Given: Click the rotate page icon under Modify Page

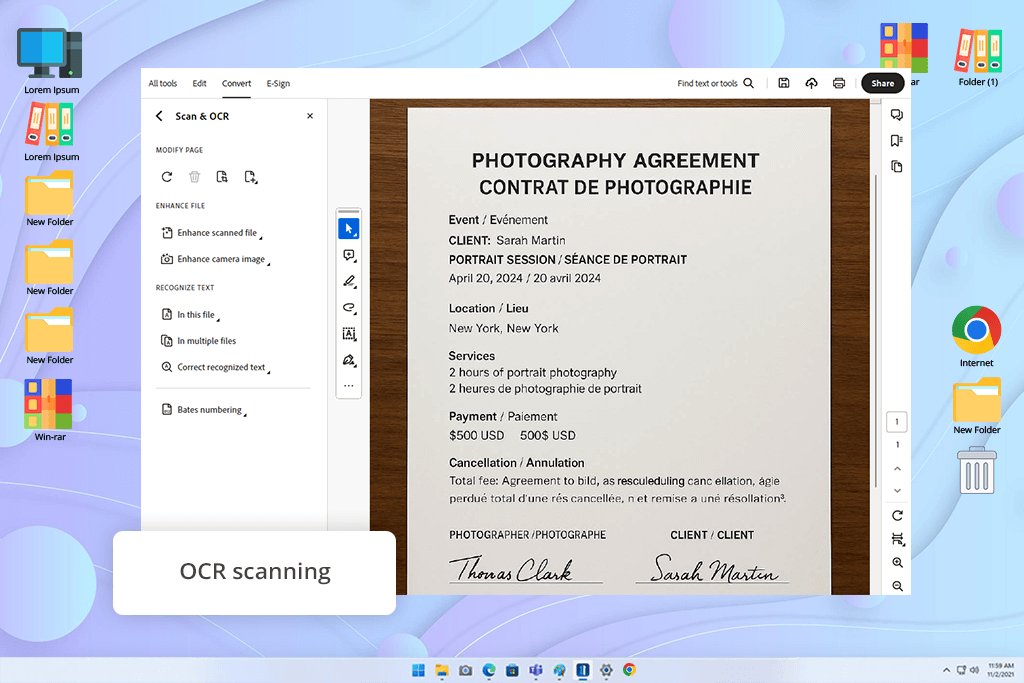Looking at the screenshot, I should (167, 177).
